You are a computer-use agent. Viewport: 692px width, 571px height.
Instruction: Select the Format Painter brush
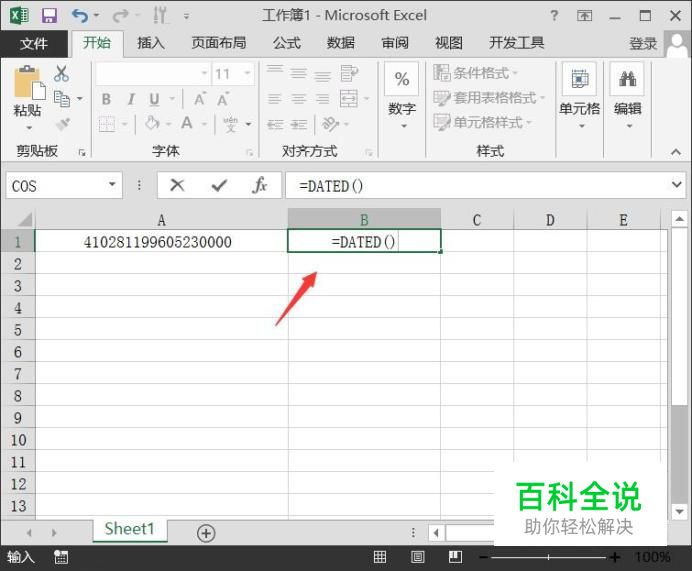coord(63,124)
